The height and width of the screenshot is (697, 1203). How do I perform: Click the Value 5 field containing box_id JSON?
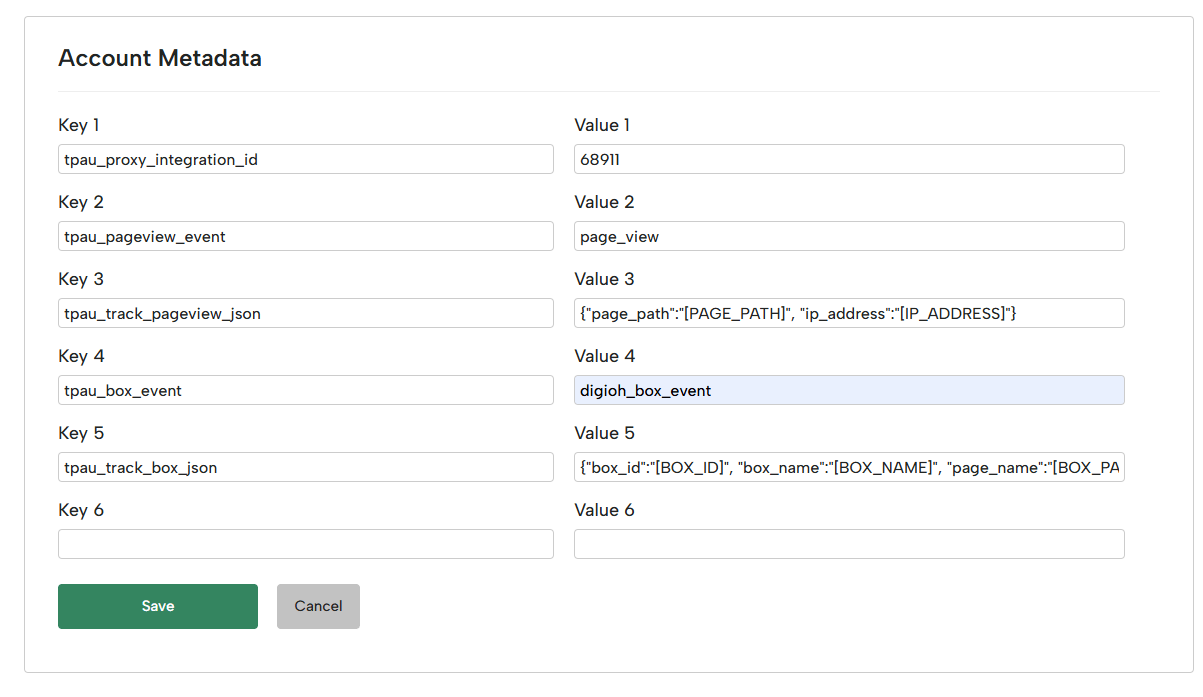point(848,467)
